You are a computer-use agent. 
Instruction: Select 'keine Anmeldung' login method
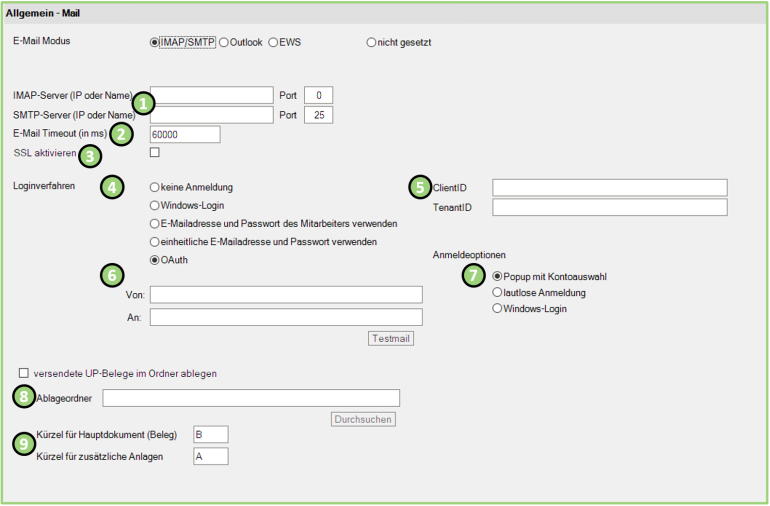tap(155, 187)
